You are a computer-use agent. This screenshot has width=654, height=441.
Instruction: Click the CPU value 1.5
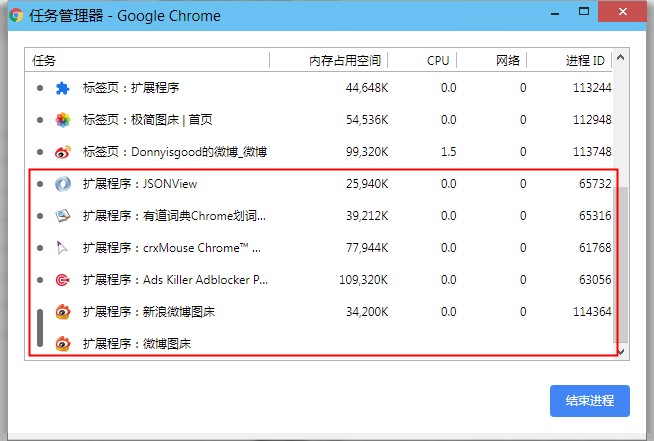448,152
